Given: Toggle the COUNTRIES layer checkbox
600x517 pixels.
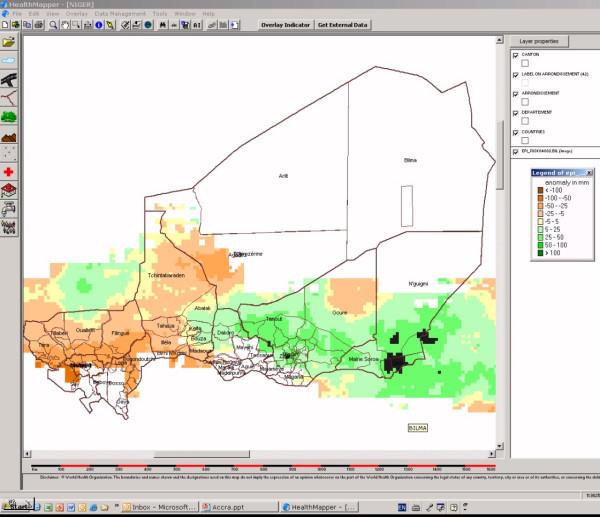Looking at the screenshot, I should [x=514, y=131].
